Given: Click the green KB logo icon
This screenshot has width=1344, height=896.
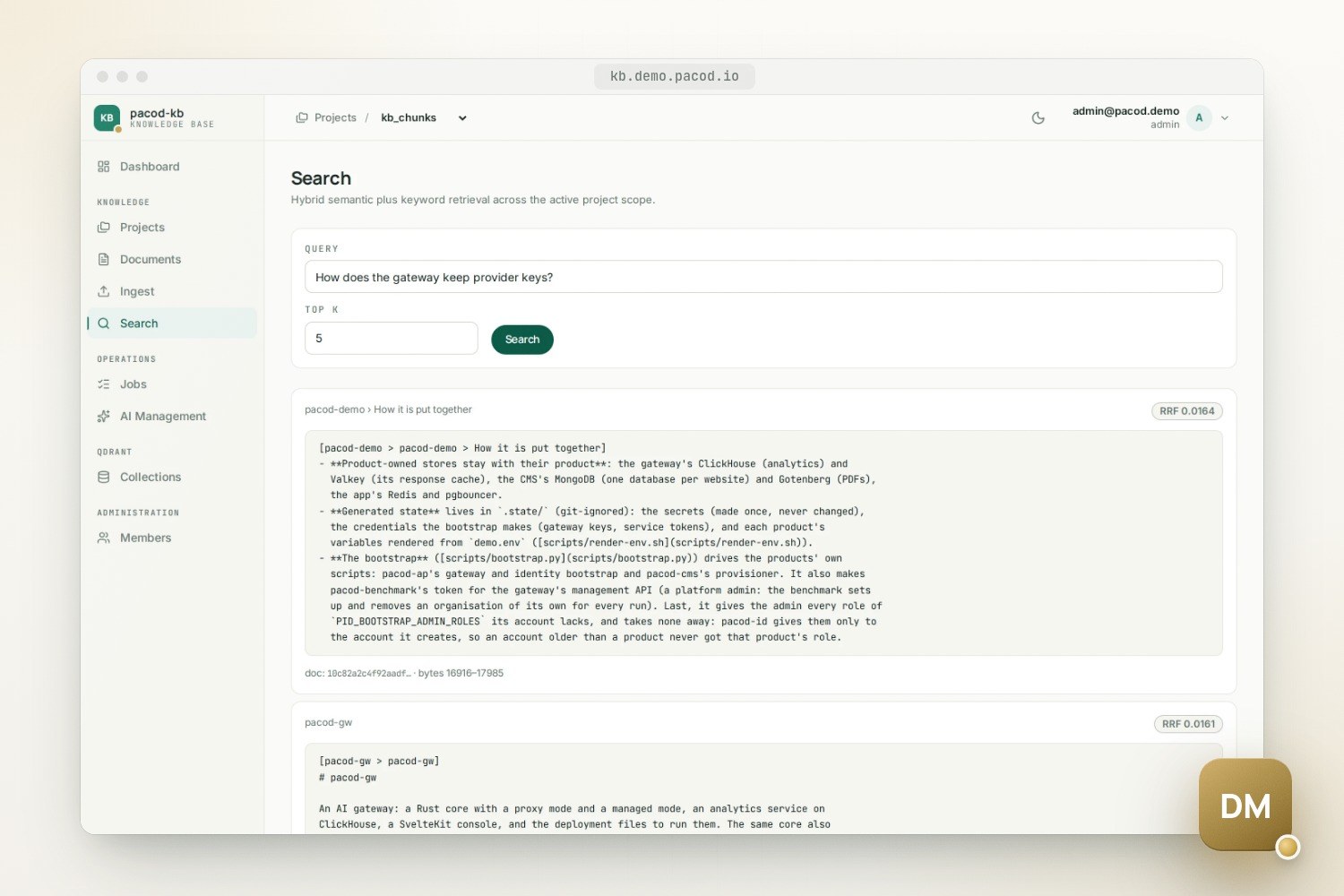Looking at the screenshot, I should 107,117.
